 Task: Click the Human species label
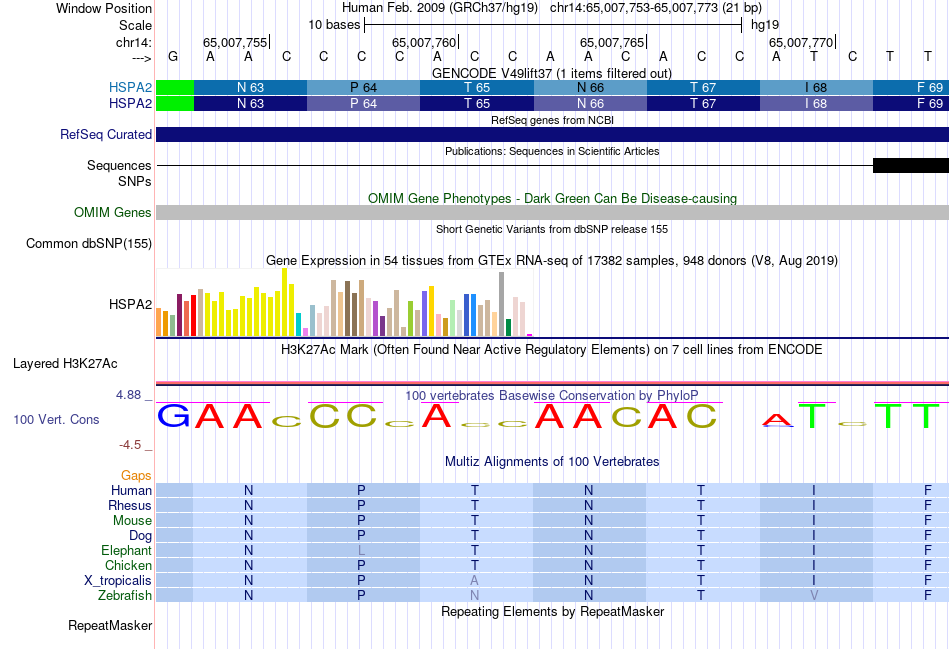tap(131, 490)
